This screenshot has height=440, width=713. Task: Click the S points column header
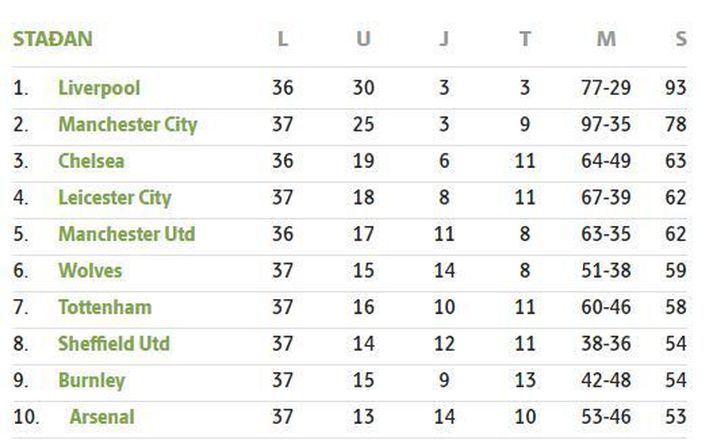click(681, 39)
